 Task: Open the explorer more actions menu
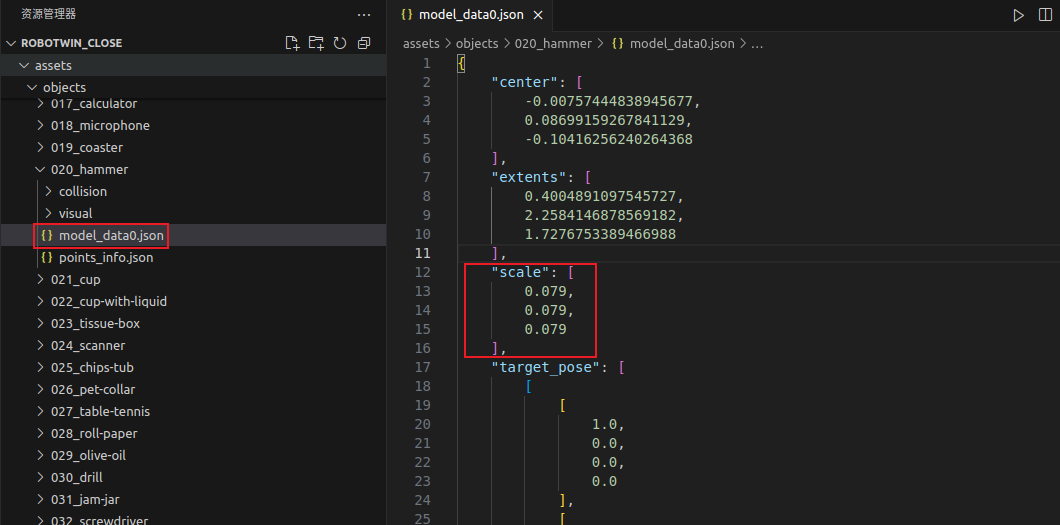[364, 14]
